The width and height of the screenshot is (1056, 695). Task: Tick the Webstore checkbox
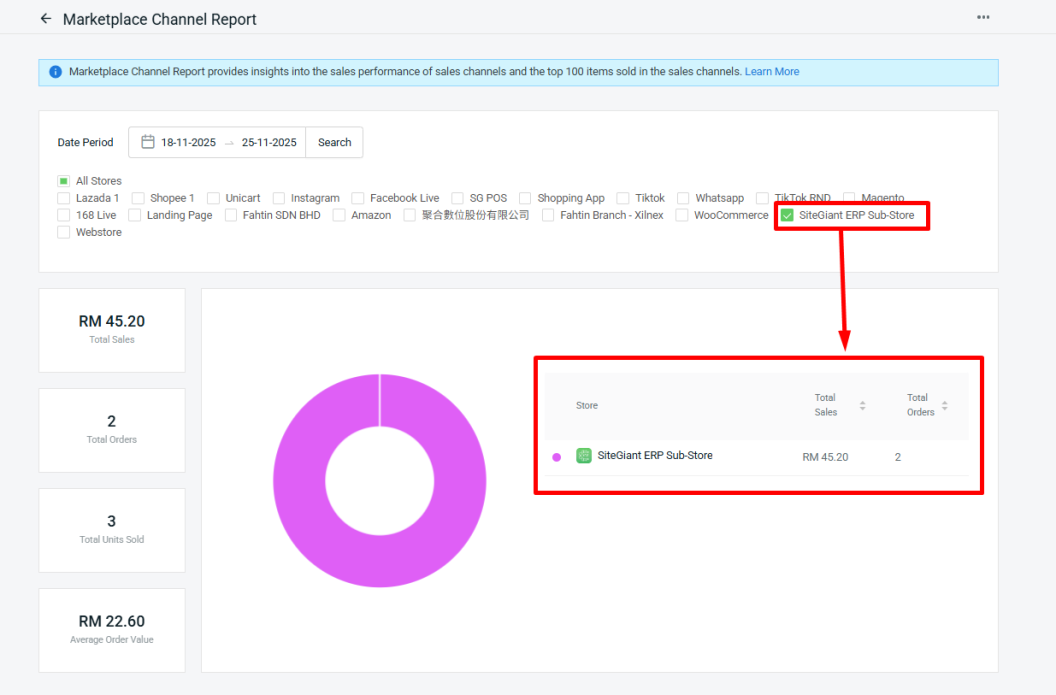pos(64,232)
